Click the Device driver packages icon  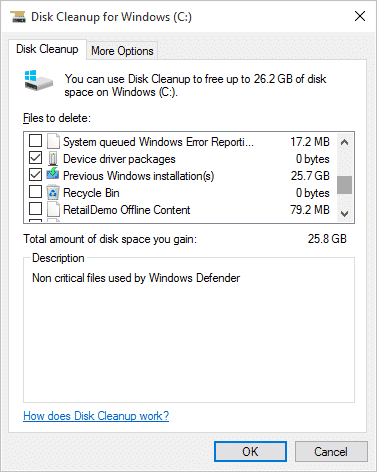click(x=53, y=159)
